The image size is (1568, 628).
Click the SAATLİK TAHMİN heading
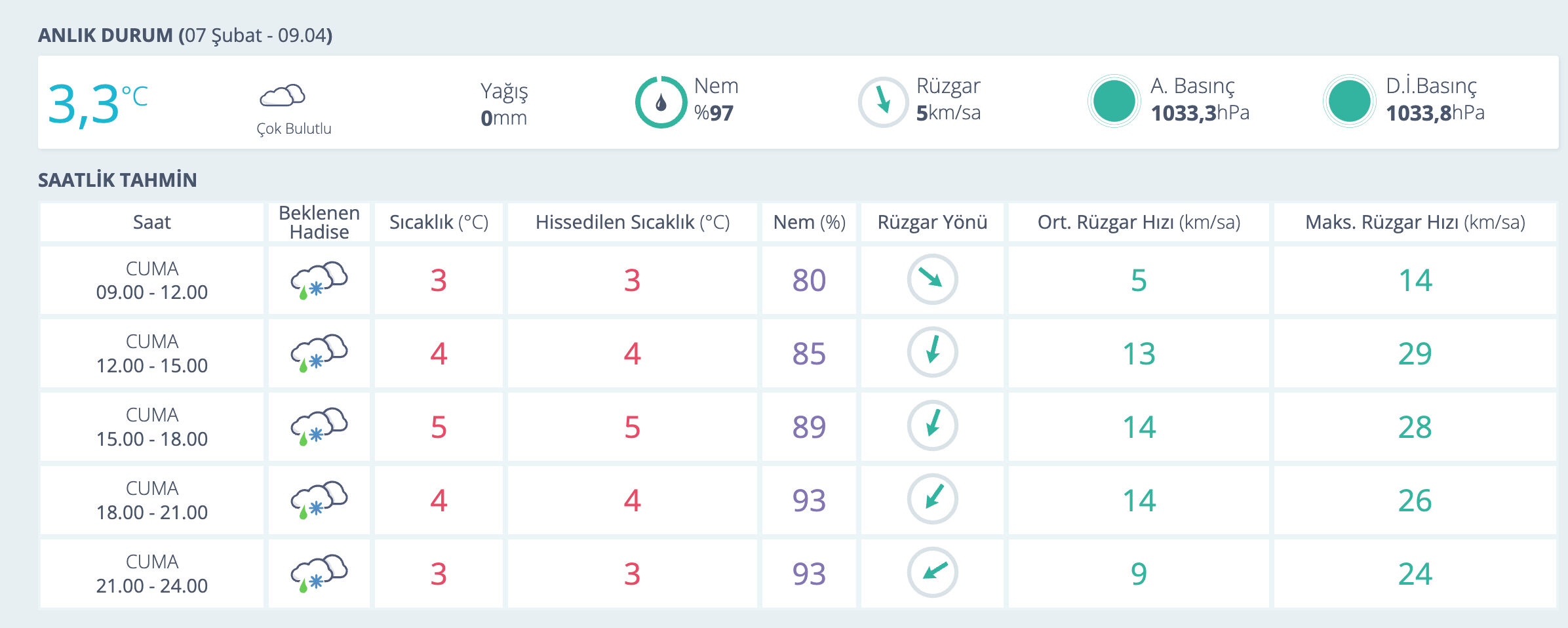tap(117, 180)
